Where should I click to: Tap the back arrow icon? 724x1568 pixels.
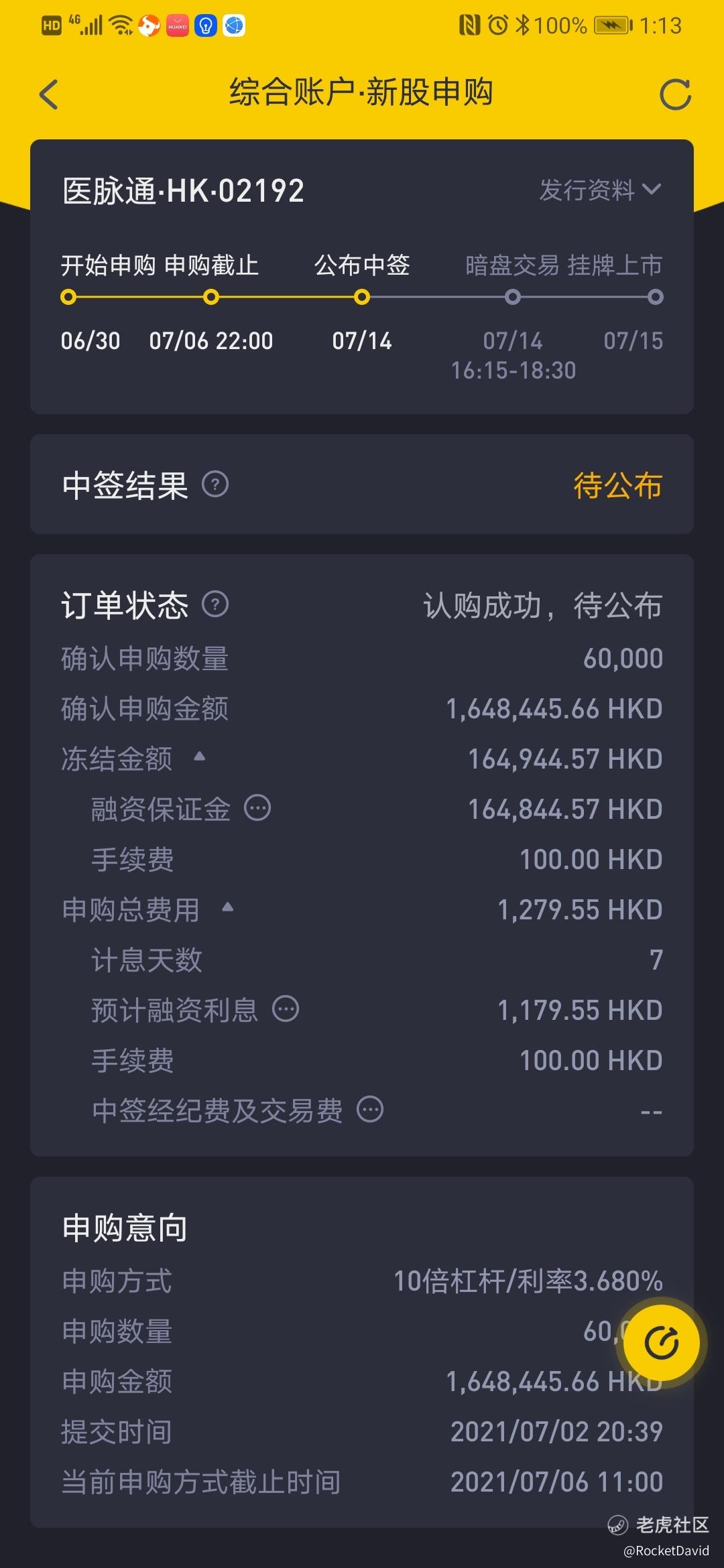point(49,94)
